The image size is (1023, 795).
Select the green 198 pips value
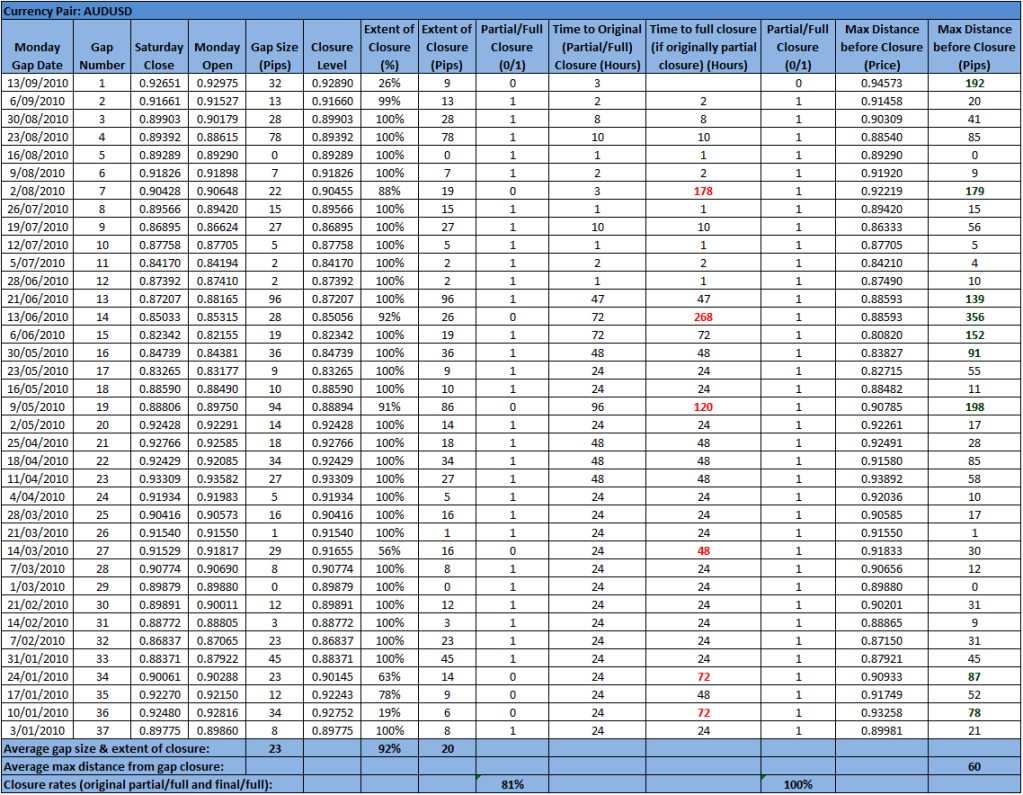pos(974,407)
